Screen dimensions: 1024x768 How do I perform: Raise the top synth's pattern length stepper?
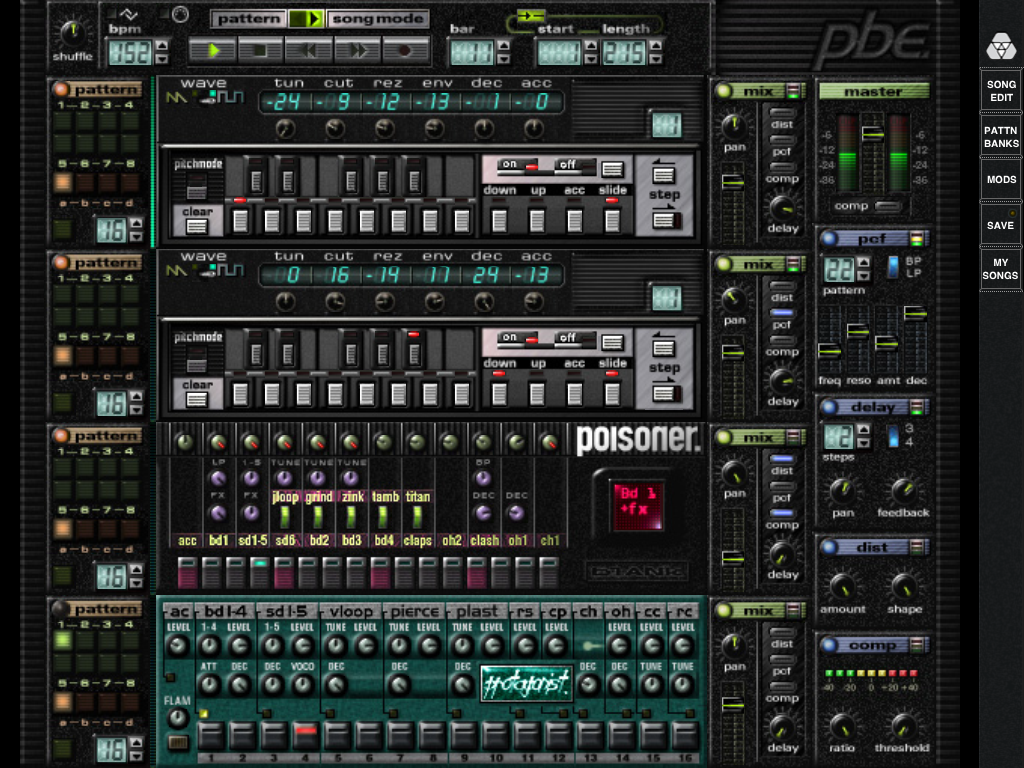(x=136, y=223)
